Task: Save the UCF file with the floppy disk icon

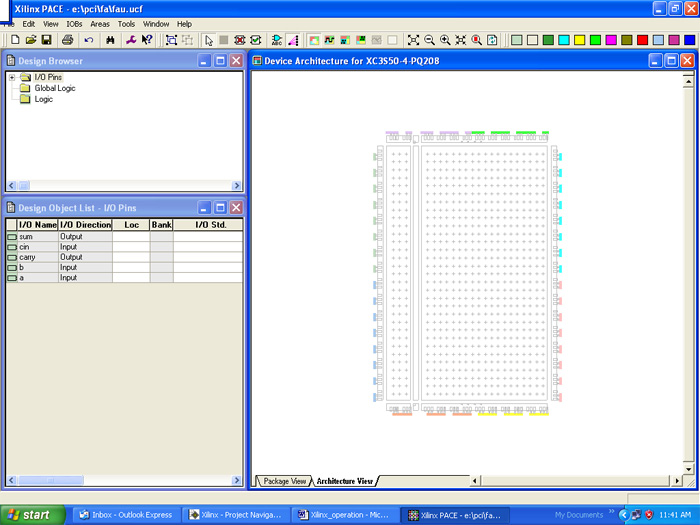Action: click(46, 40)
